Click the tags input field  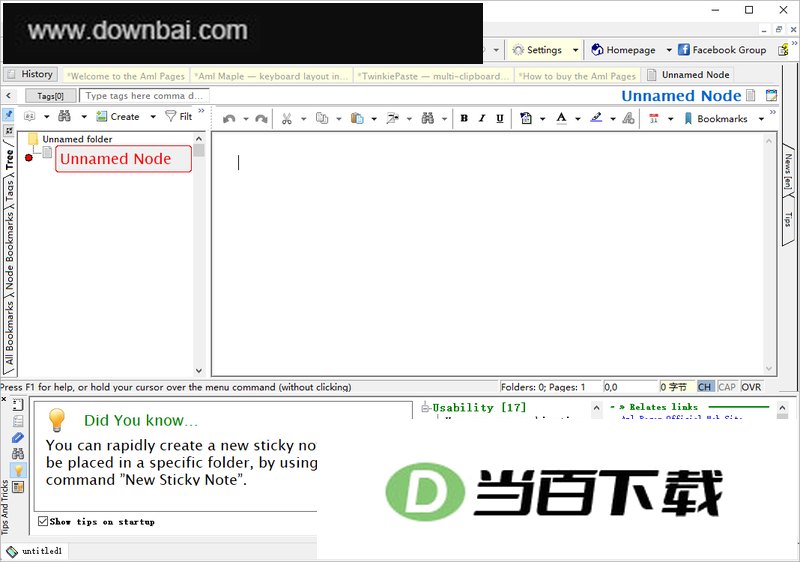point(144,96)
